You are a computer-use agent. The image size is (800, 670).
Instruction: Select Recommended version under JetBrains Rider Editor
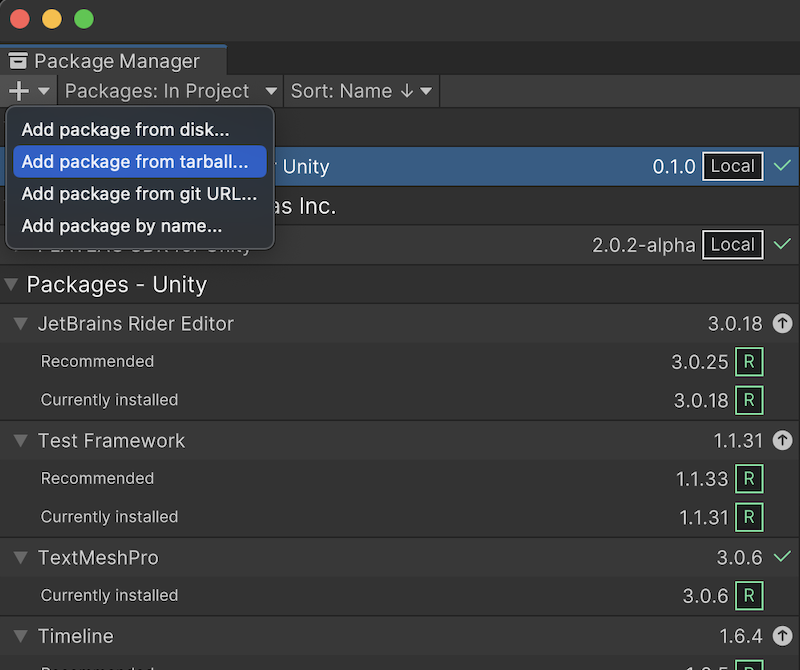[x=400, y=362]
